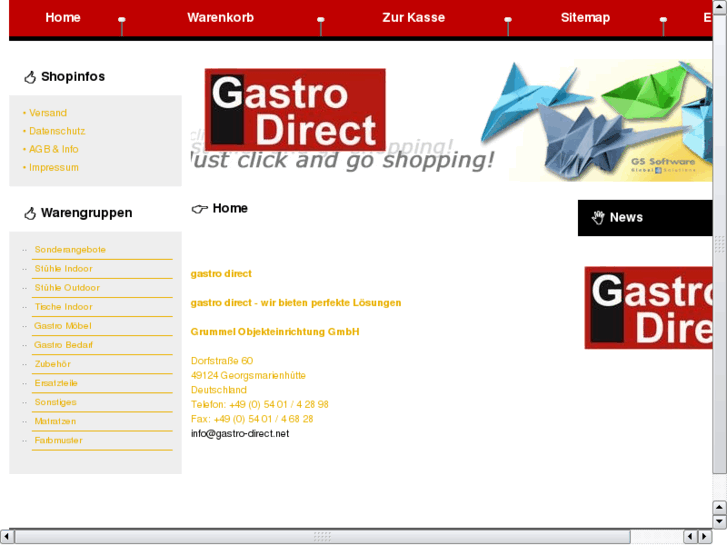This screenshot has width=727, height=545.
Task: Open the Farbmuster category
Action: (58, 440)
